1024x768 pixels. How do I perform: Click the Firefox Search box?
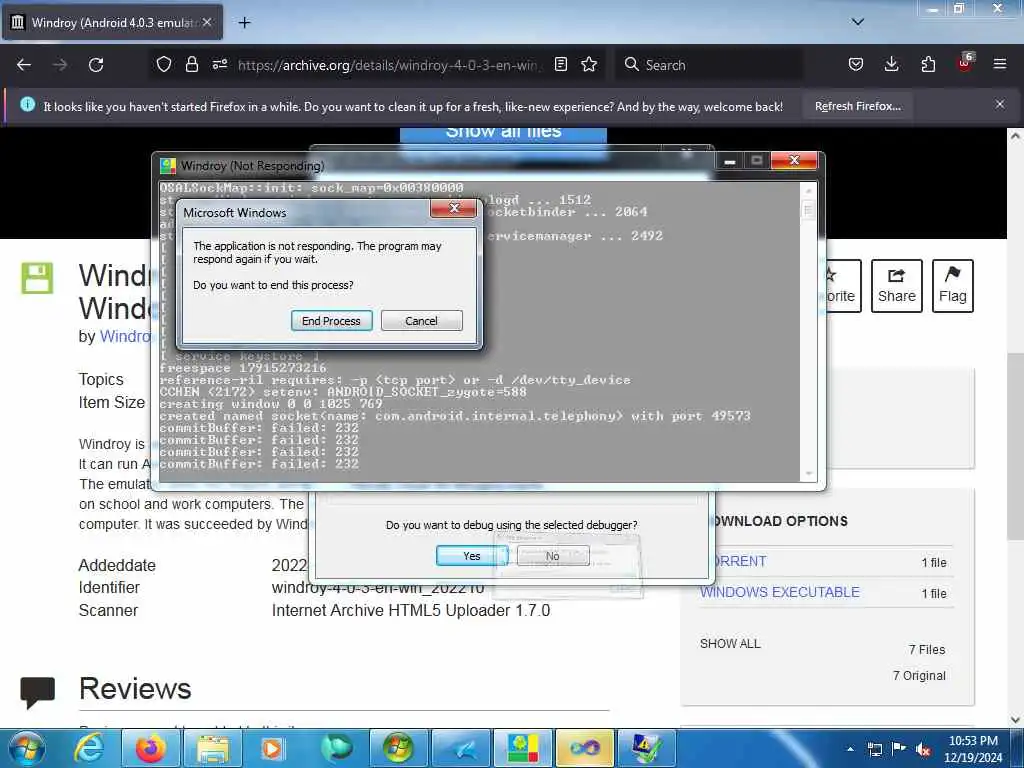point(709,65)
